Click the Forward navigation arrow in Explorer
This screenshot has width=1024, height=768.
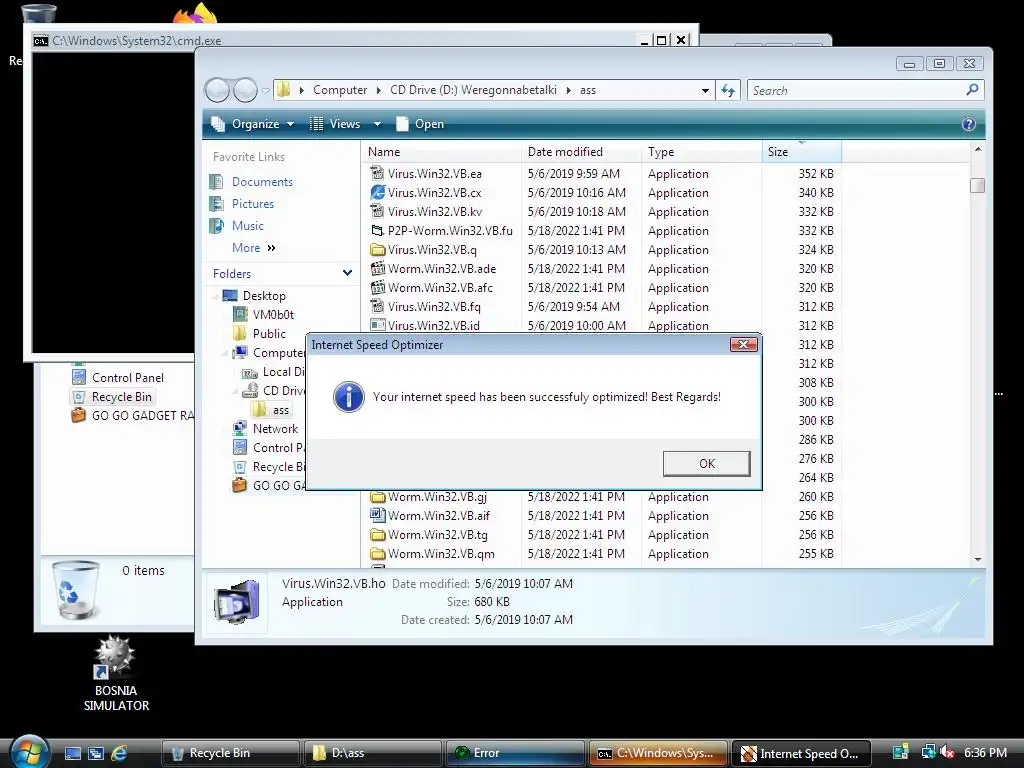(x=246, y=90)
